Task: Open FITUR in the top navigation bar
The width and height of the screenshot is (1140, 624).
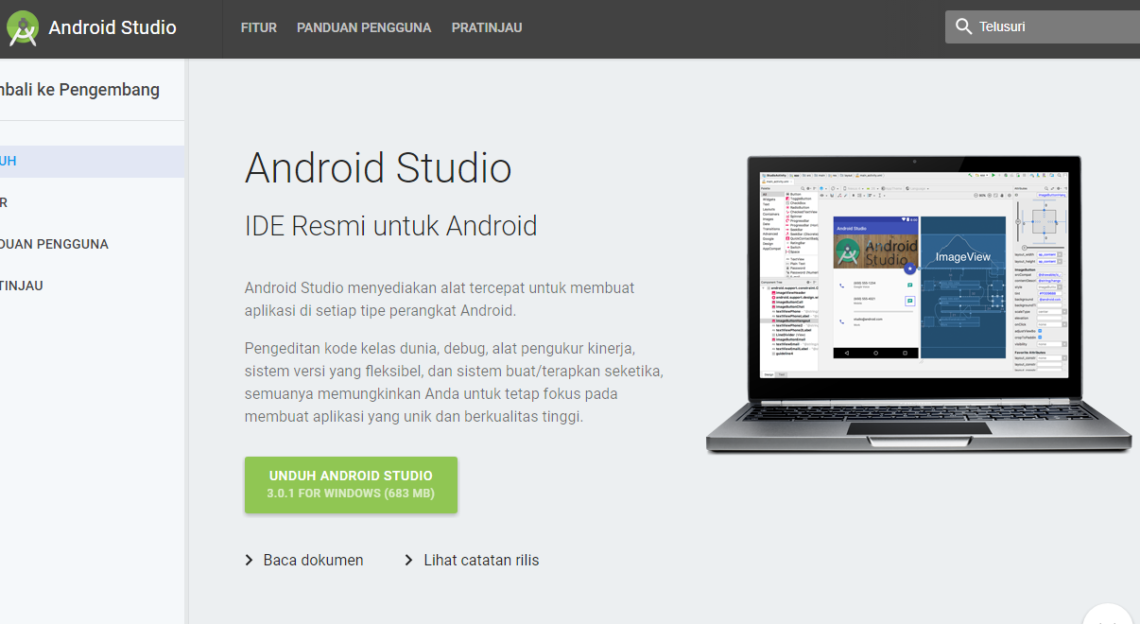Action: click(258, 28)
